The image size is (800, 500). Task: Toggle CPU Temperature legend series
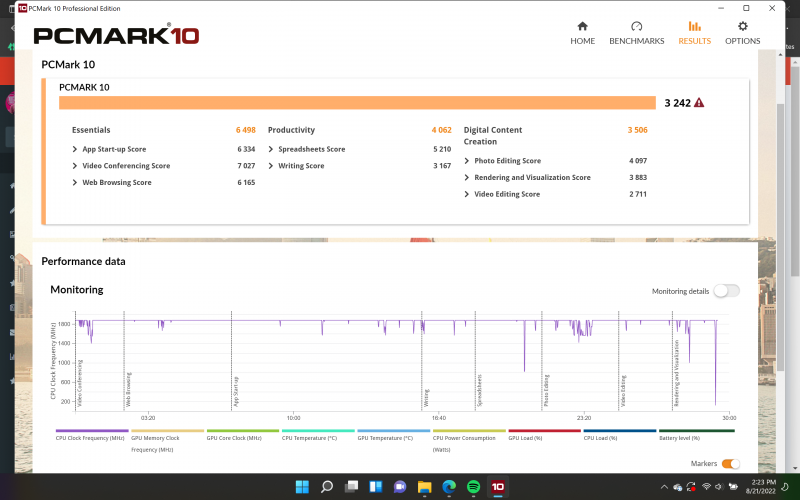point(318,435)
